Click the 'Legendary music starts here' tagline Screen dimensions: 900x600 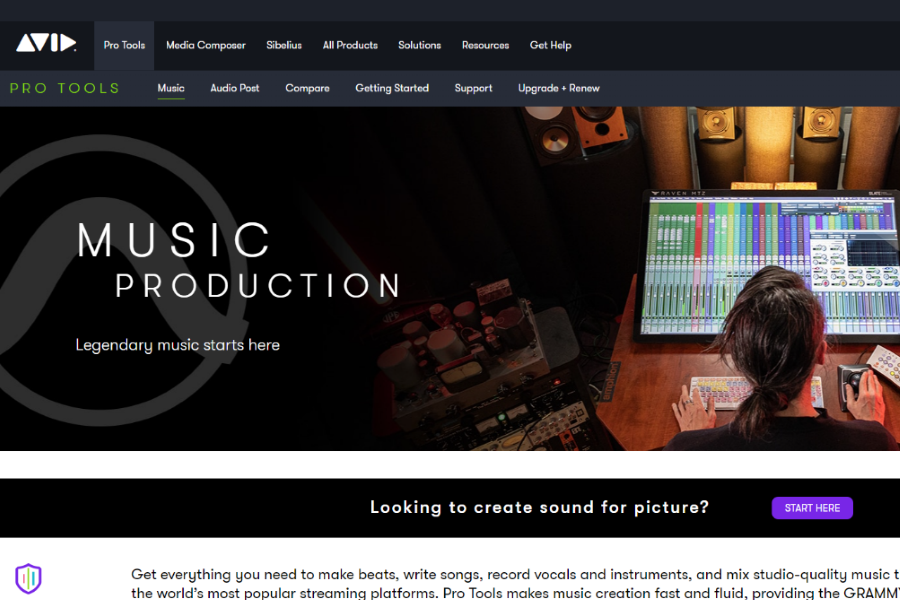(177, 345)
